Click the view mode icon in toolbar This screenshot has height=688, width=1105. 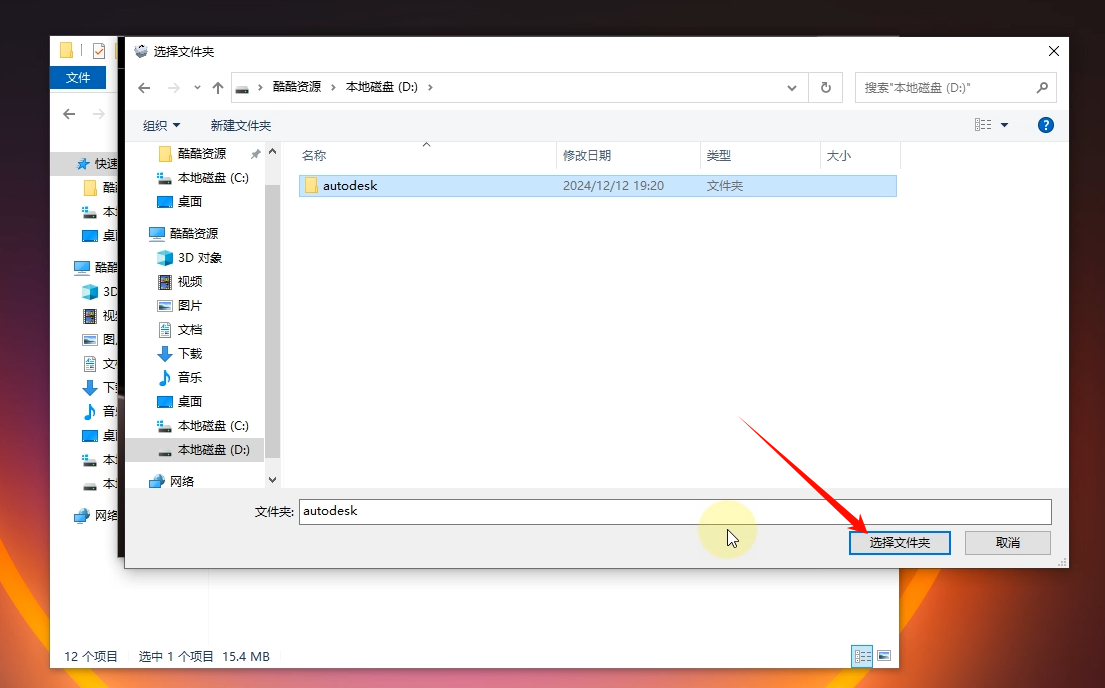point(983,125)
